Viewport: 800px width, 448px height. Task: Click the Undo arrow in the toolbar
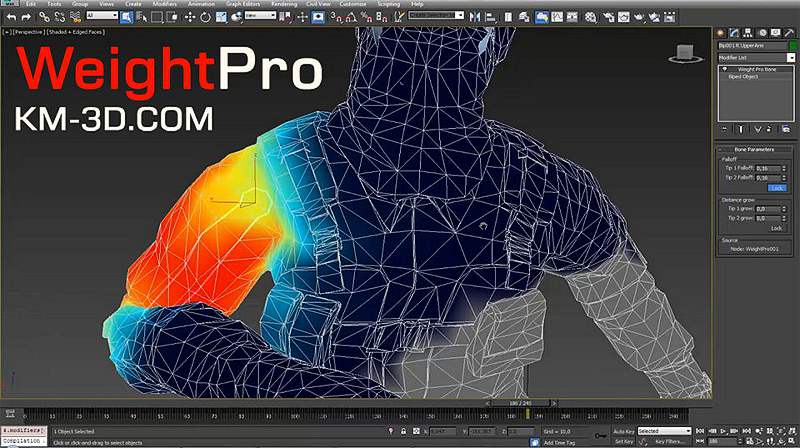pos(11,17)
